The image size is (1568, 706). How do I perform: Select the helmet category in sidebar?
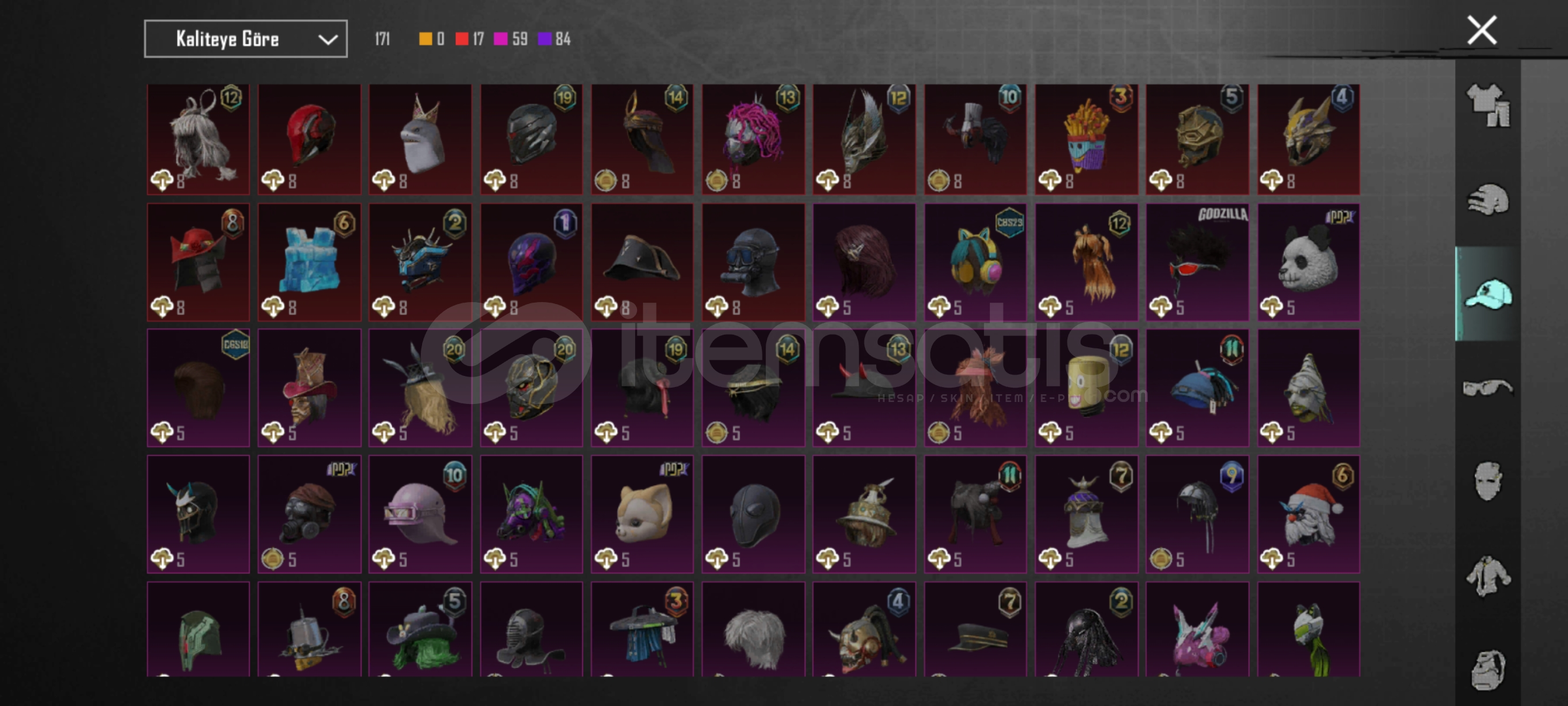point(1488,199)
